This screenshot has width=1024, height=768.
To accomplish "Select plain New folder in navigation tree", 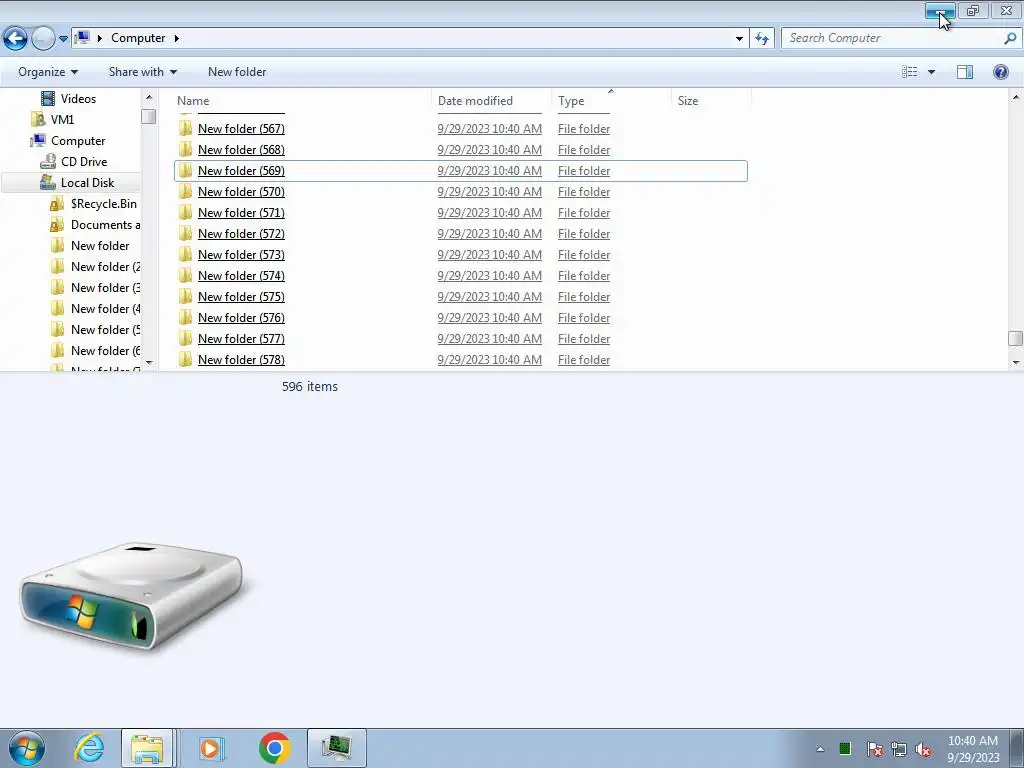I will coord(100,246).
